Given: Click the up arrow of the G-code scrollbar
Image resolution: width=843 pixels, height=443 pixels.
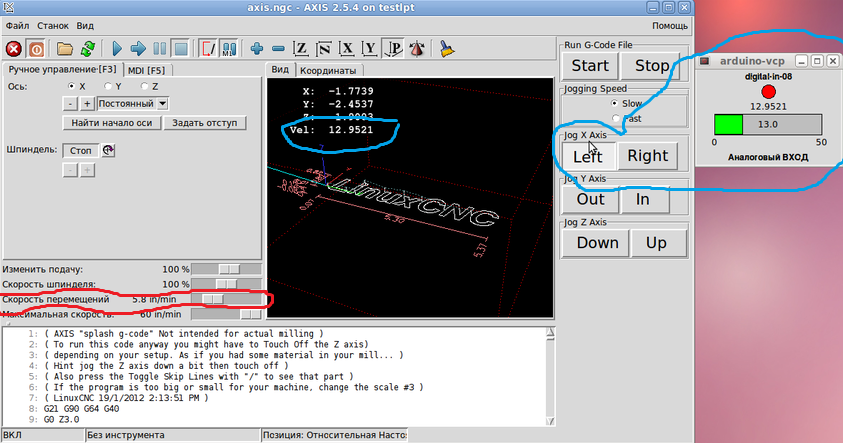Looking at the screenshot, I should pos(550,332).
